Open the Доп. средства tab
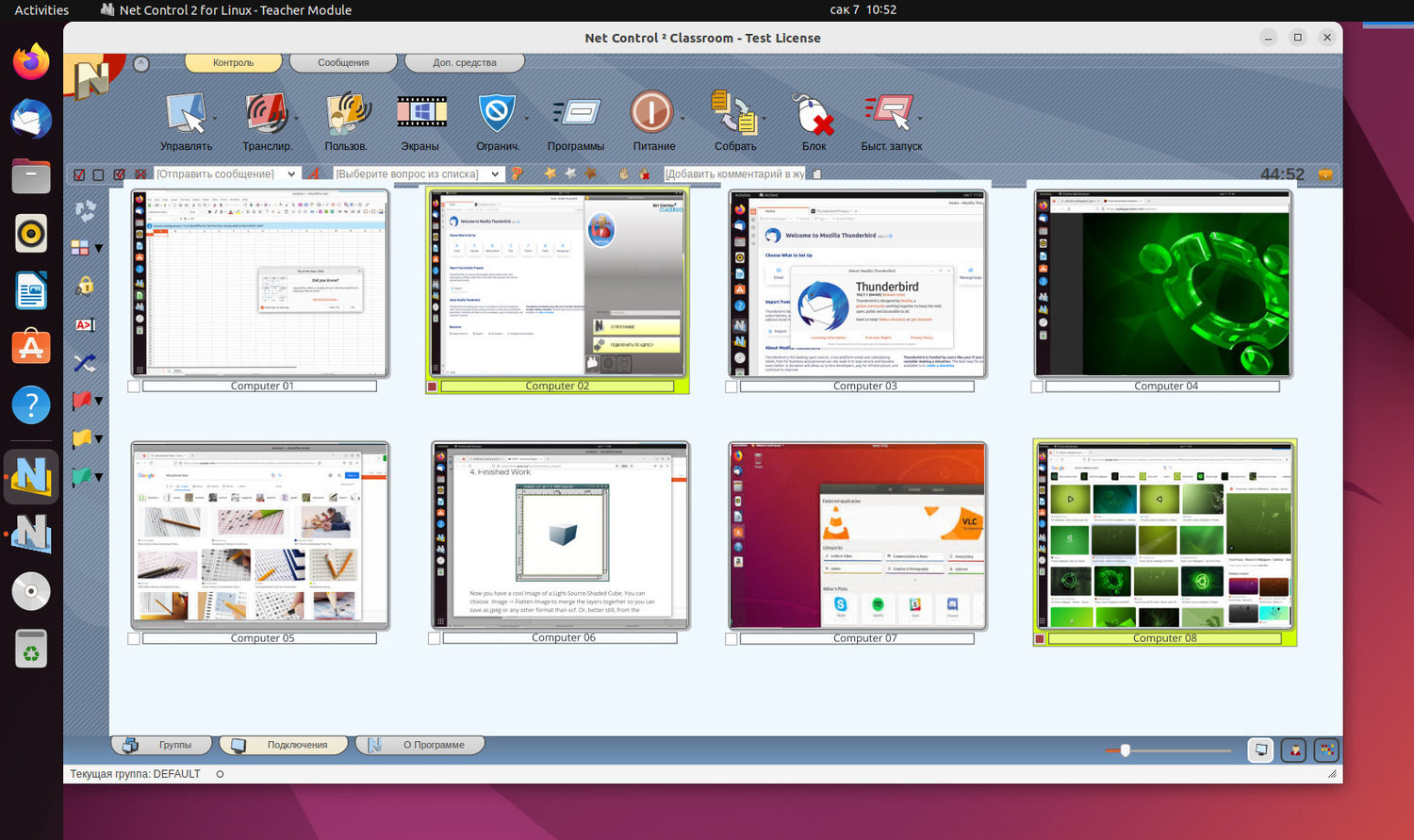The image size is (1414, 840). [x=463, y=62]
